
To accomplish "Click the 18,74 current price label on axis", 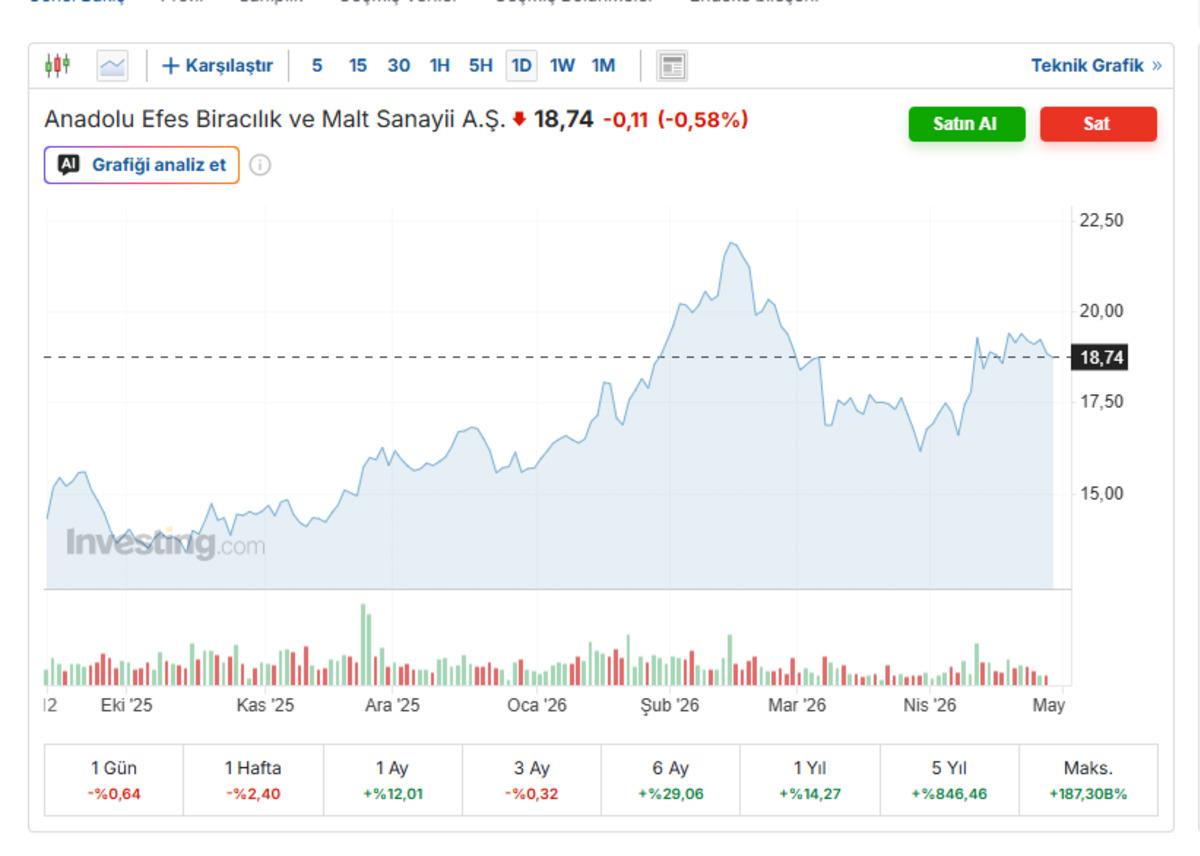I will click(x=1100, y=357).
